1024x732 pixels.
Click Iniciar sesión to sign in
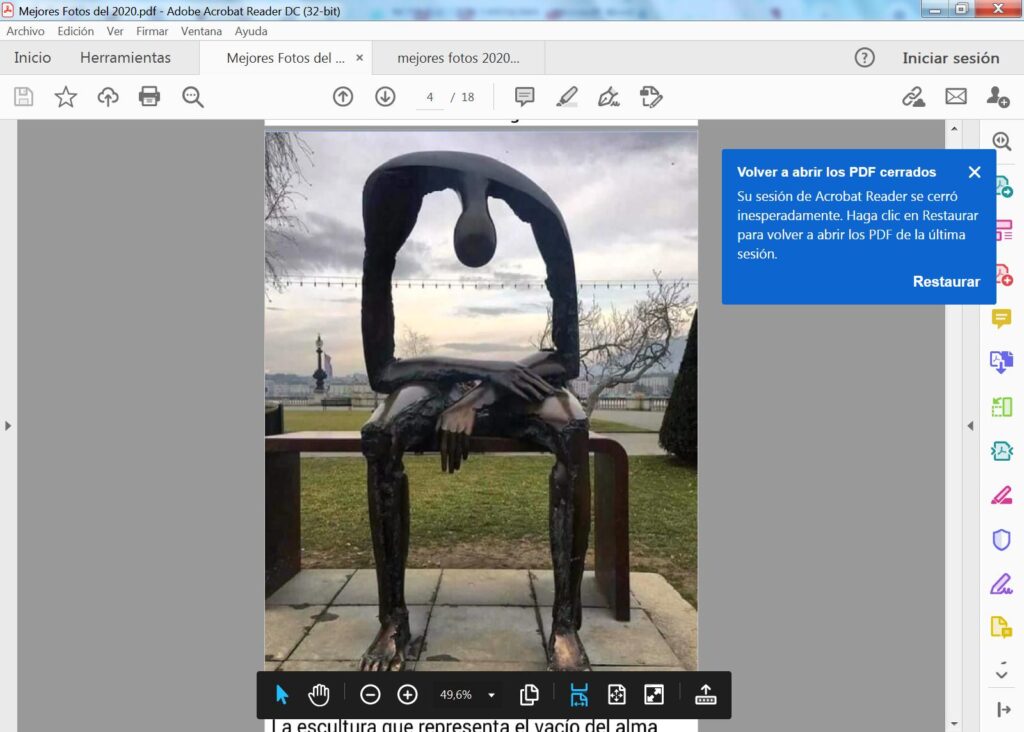950,58
